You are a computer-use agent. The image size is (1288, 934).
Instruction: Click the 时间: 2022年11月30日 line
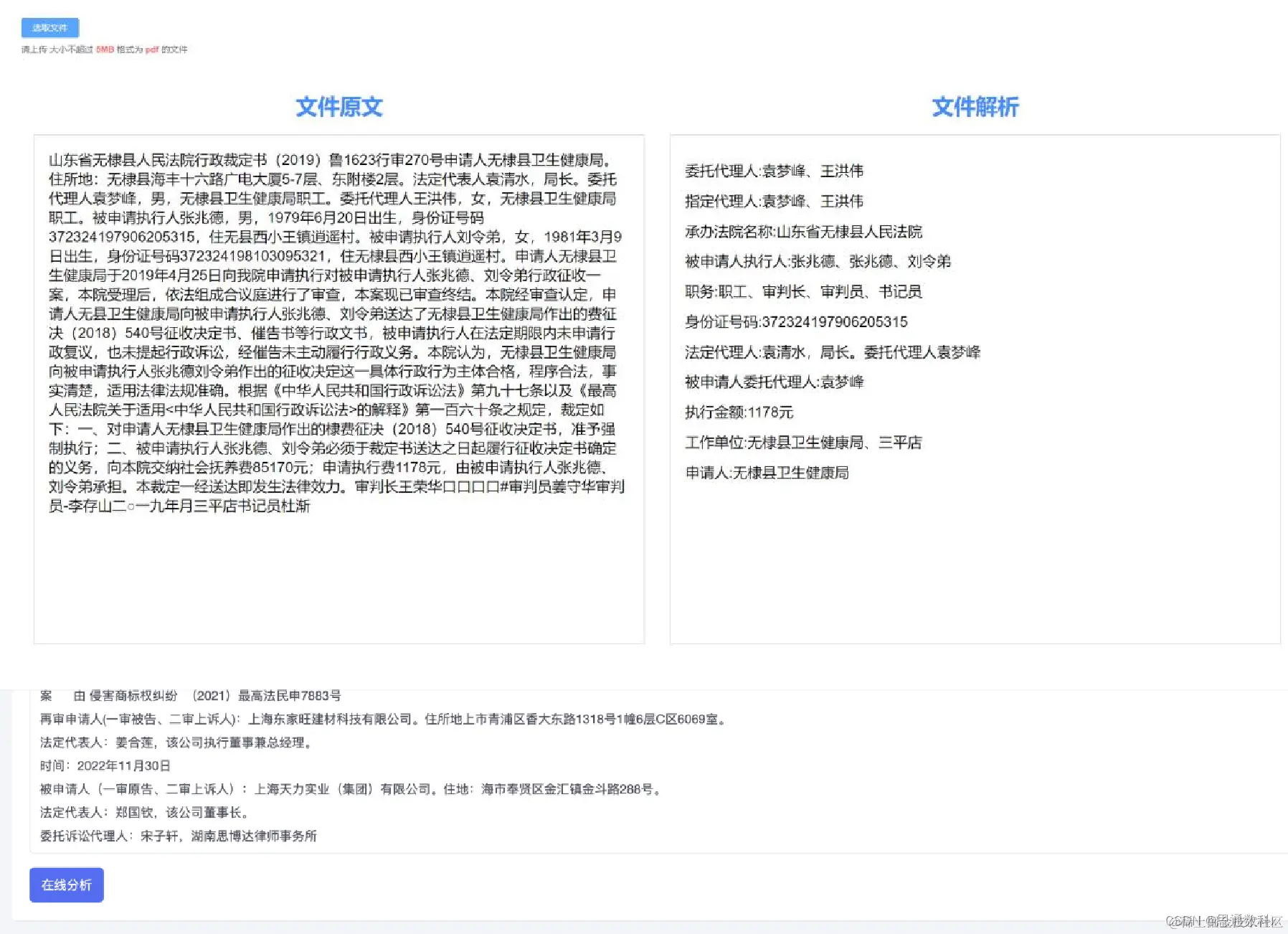[105, 765]
